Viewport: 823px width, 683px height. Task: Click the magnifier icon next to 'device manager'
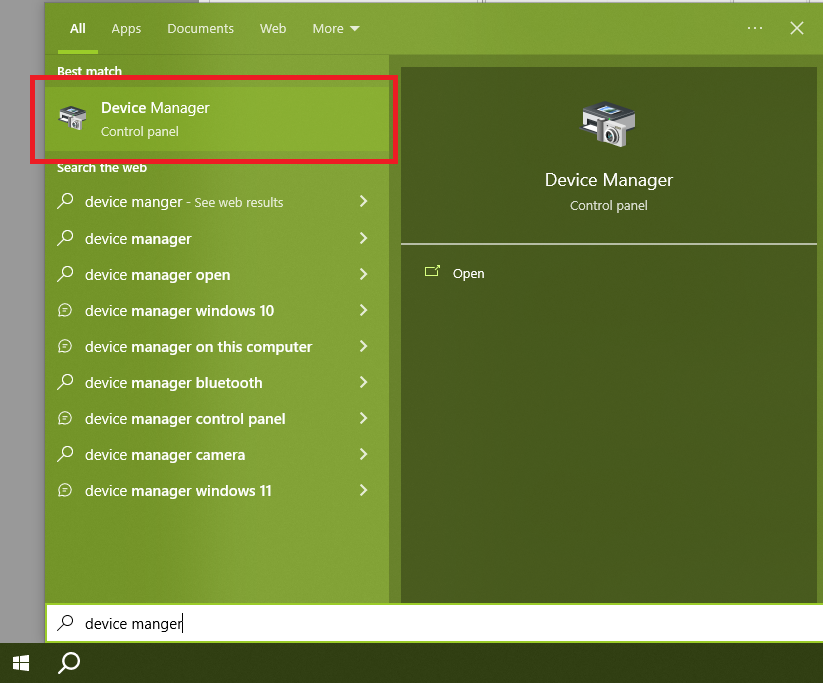[66, 238]
